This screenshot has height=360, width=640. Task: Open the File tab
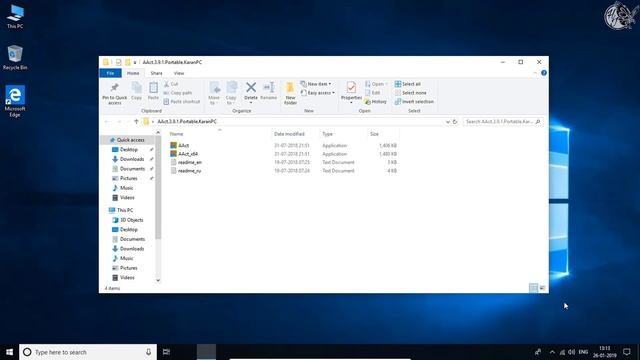110,73
